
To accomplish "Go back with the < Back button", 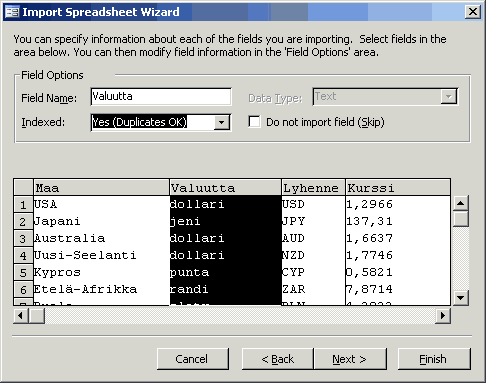I will 278,359.
